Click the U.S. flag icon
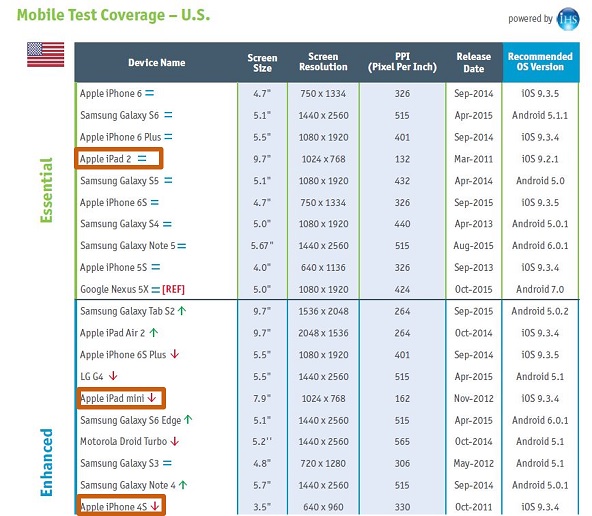592x516 pixels. (x=46, y=54)
